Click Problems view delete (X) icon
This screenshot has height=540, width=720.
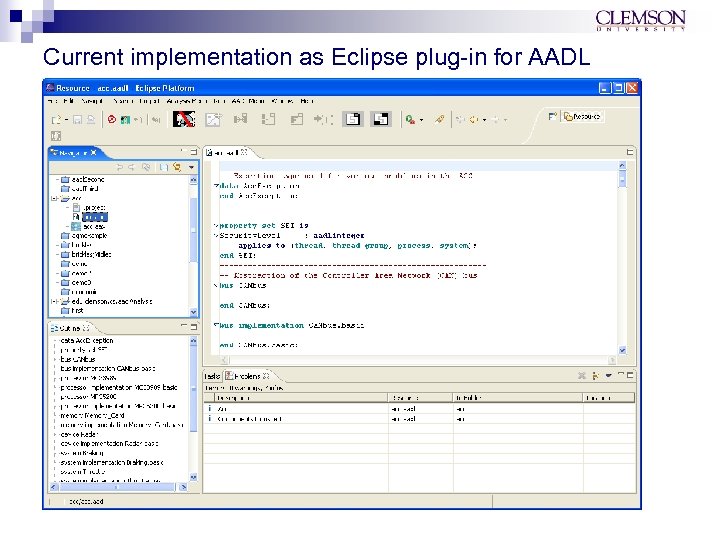point(581,376)
